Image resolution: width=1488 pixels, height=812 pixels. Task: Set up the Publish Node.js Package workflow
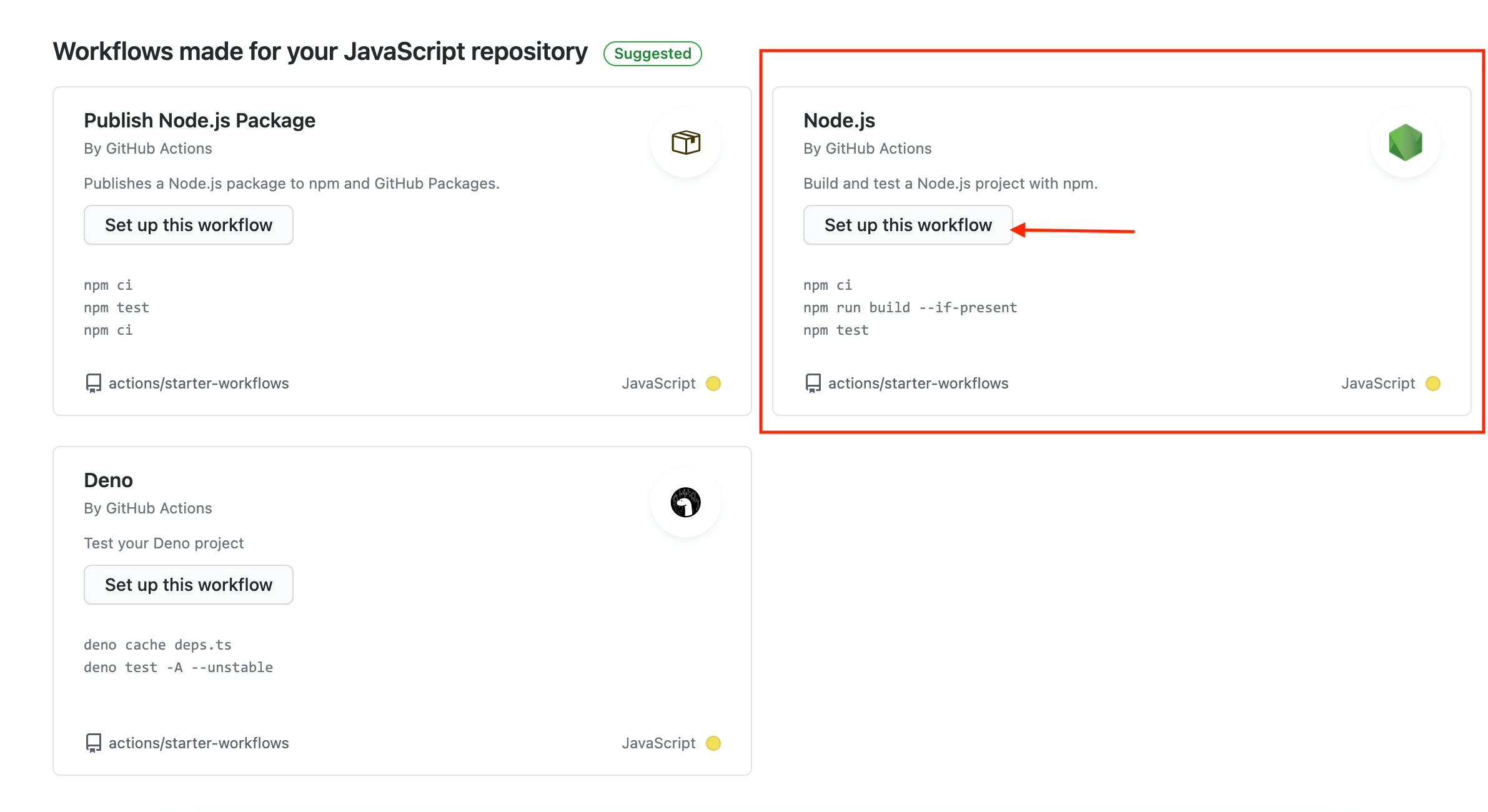[x=188, y=225]
